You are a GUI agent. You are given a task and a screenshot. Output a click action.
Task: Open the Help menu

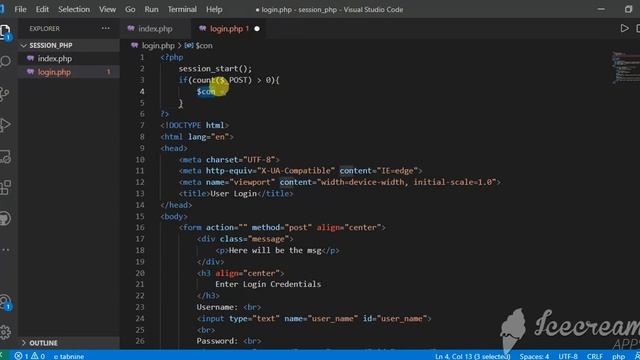tap(214, 9)
